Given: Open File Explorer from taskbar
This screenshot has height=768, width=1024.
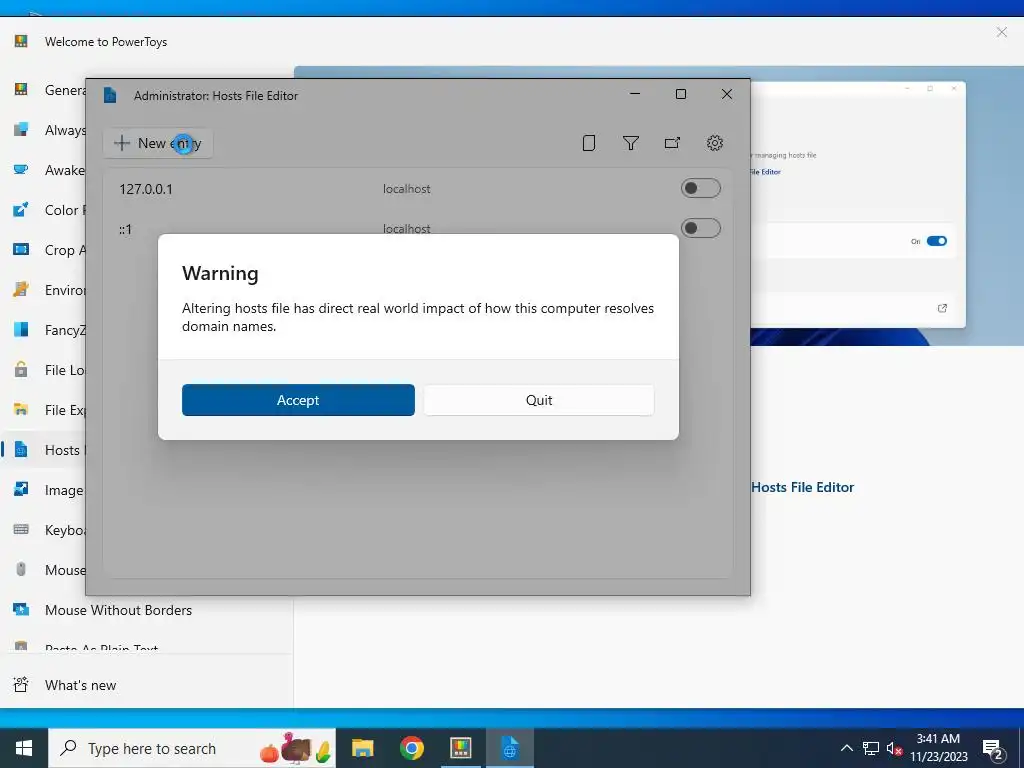Looking at the screenshot, I should [362, 748].
